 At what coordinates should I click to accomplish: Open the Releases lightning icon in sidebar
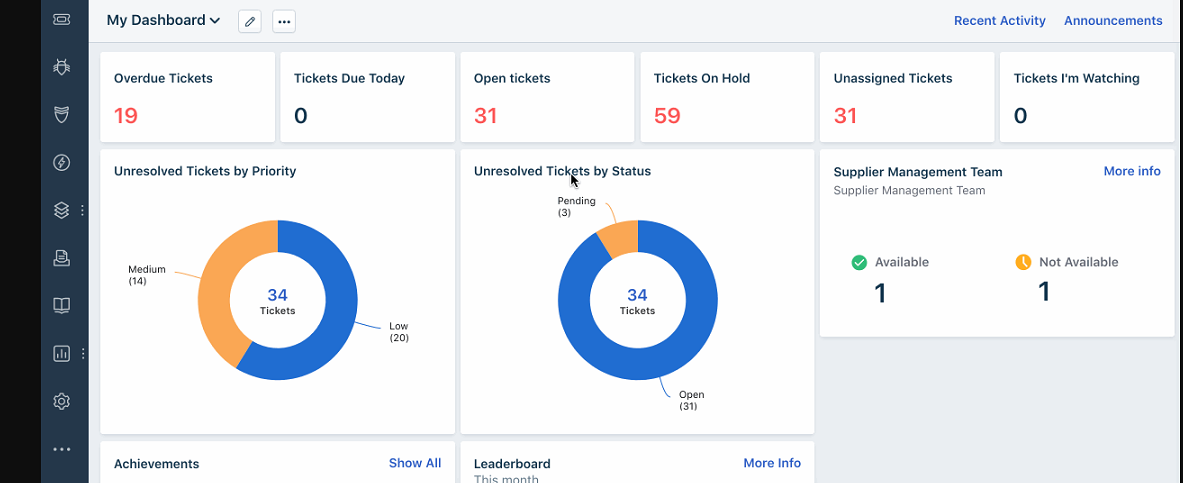[62, 162]
